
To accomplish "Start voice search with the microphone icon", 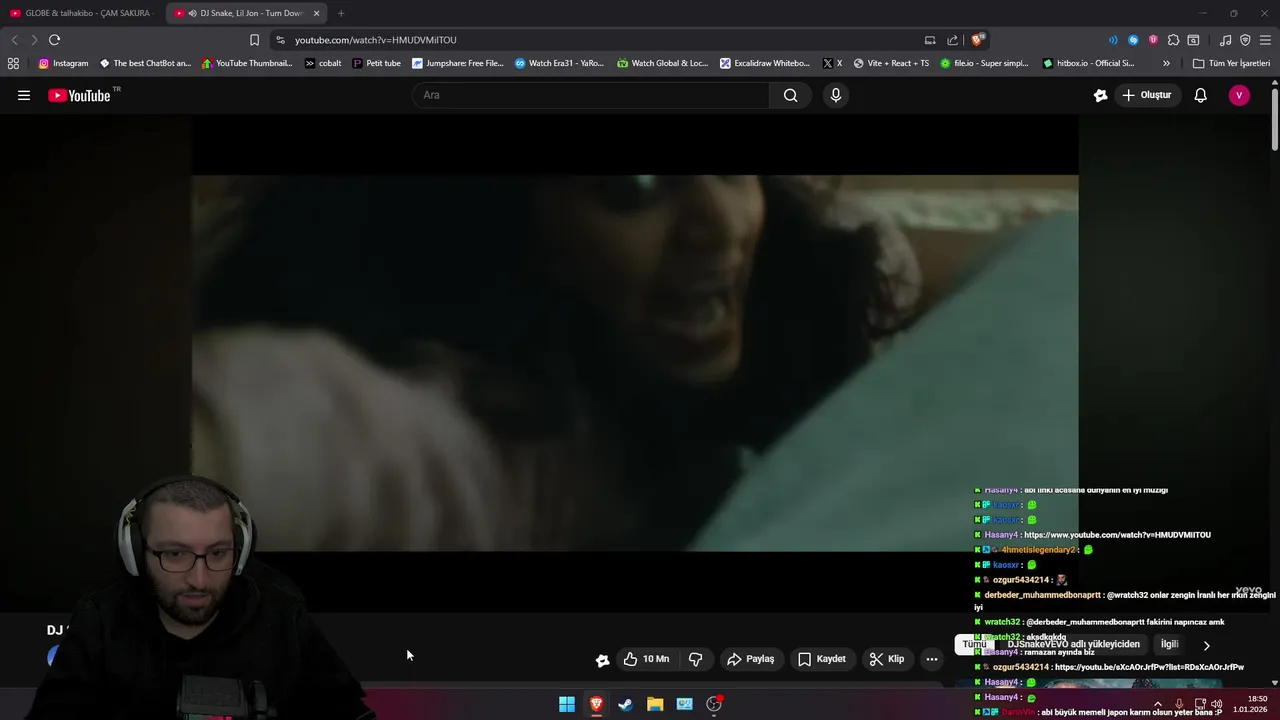I will coord(836,95).
